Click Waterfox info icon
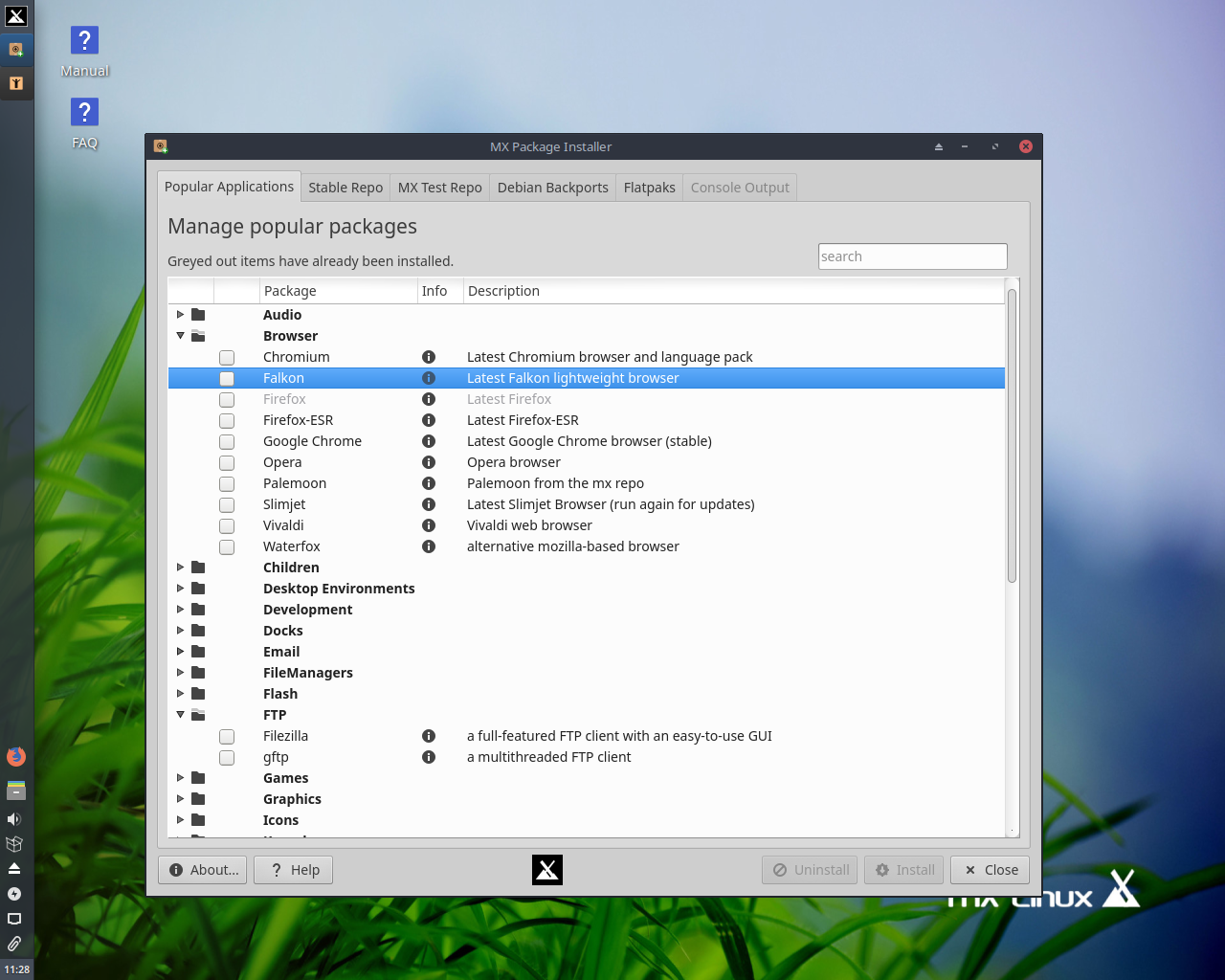 click(429, 546)
